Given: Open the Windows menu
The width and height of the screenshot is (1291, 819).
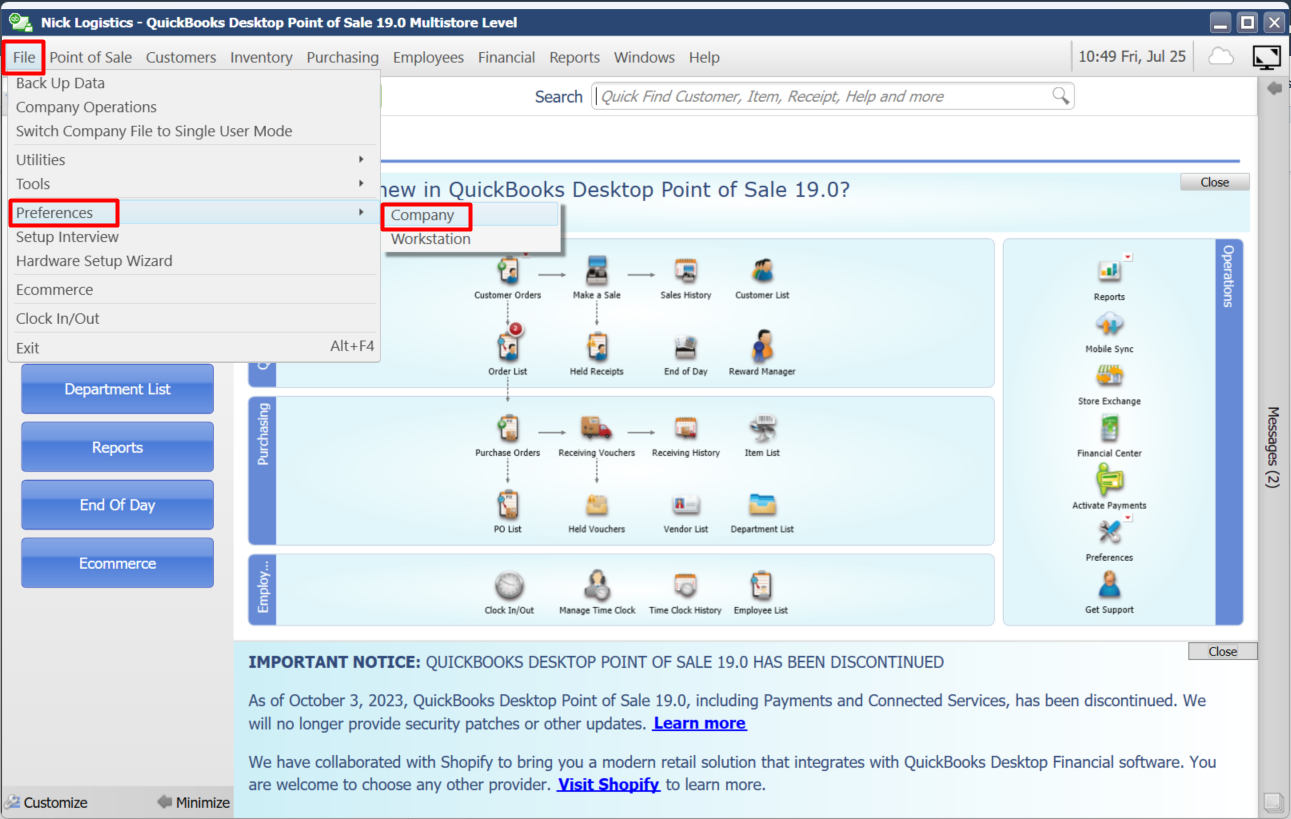Looking at the screenshot, I should 644,57.
